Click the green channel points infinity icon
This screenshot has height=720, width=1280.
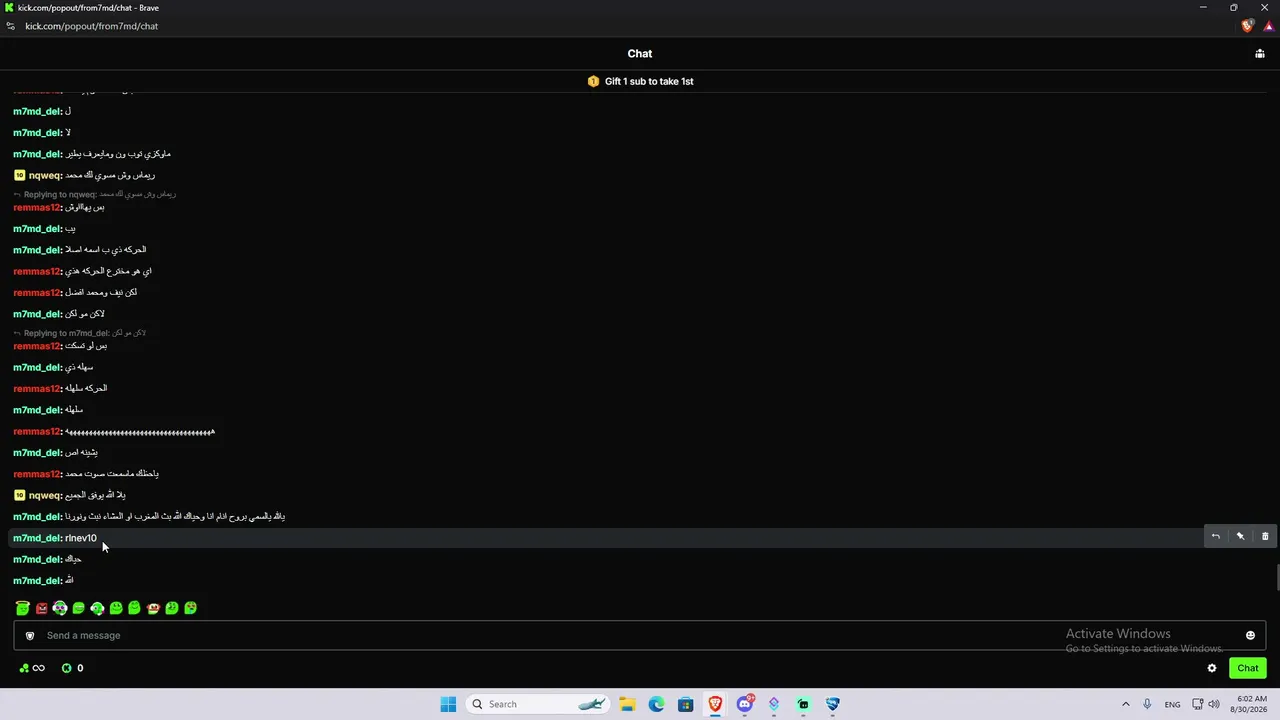tap(32, 668)
